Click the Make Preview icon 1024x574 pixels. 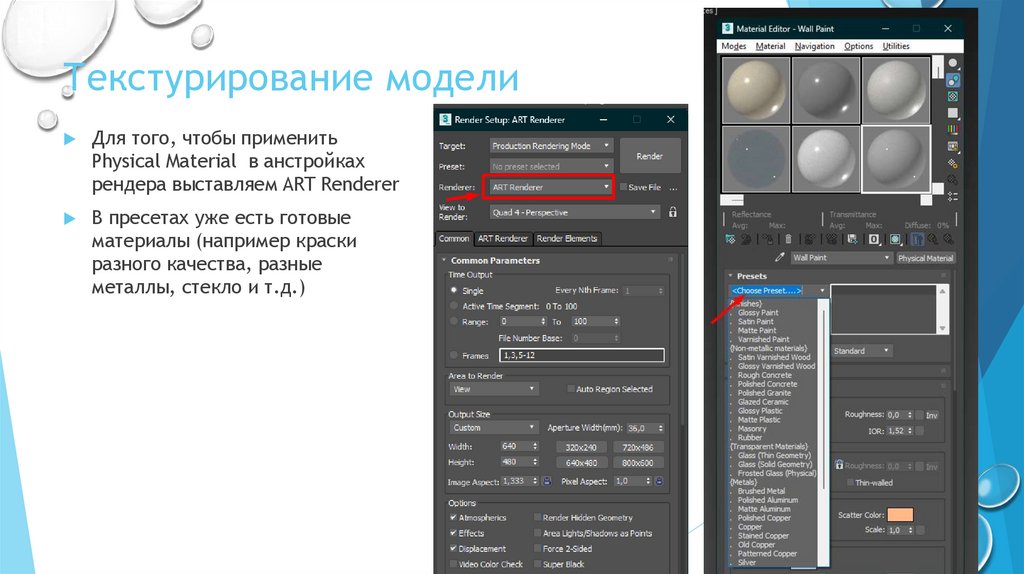[953, 146]
